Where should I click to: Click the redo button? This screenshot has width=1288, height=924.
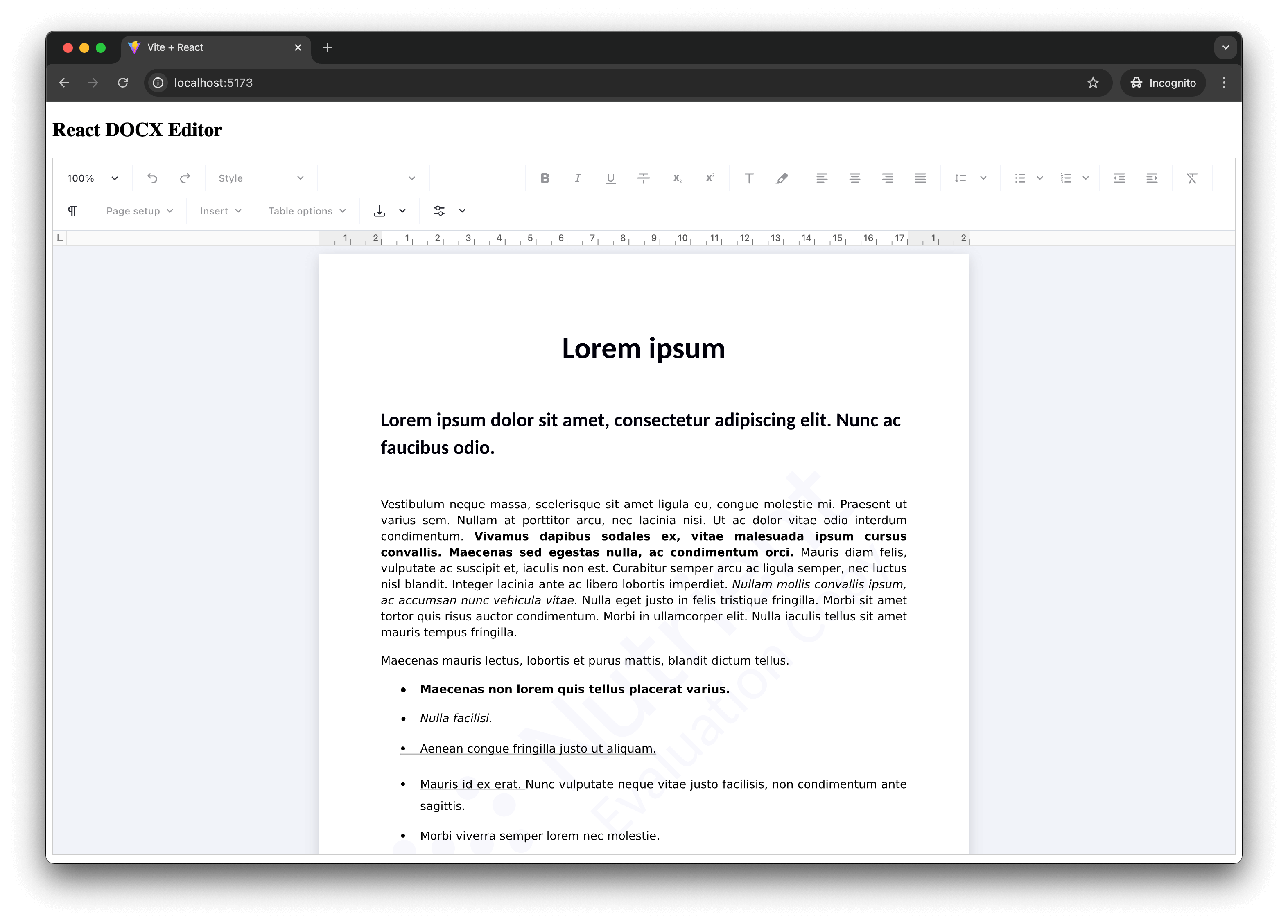point(185,178)
